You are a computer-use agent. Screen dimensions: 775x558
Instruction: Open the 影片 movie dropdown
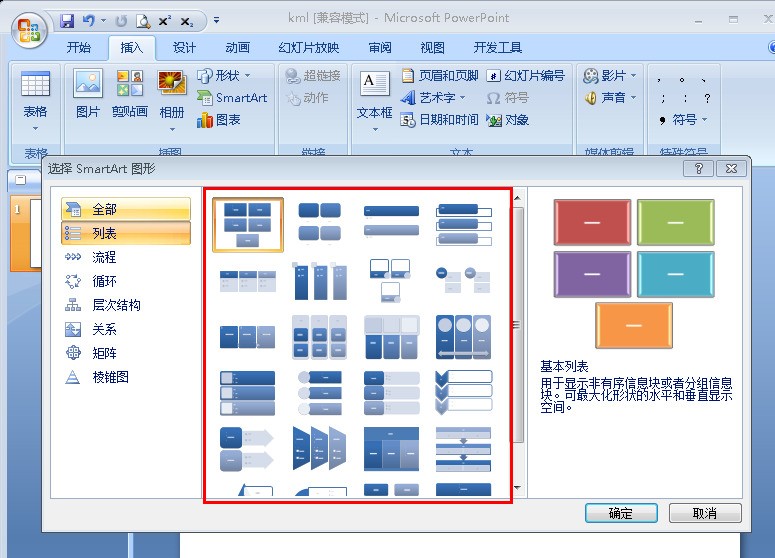[634, 75]
